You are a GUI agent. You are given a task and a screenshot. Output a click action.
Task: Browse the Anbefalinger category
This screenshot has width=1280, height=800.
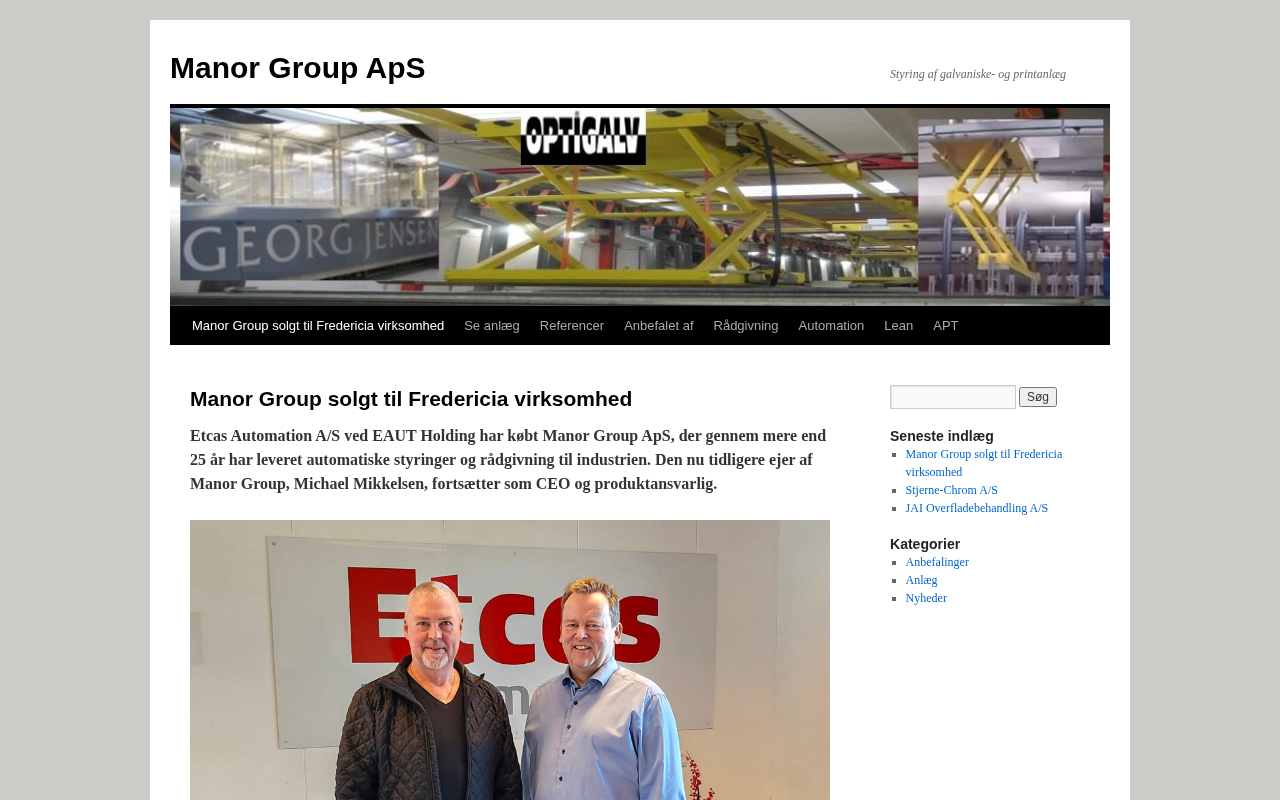tap(937, 562)
